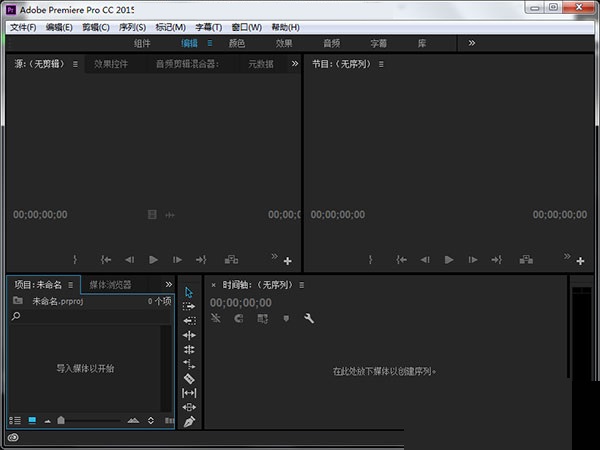The width and height of the screenshot is (600, 450).
Task: Switch to the 颜色 workspace
Action: (237, 43)
